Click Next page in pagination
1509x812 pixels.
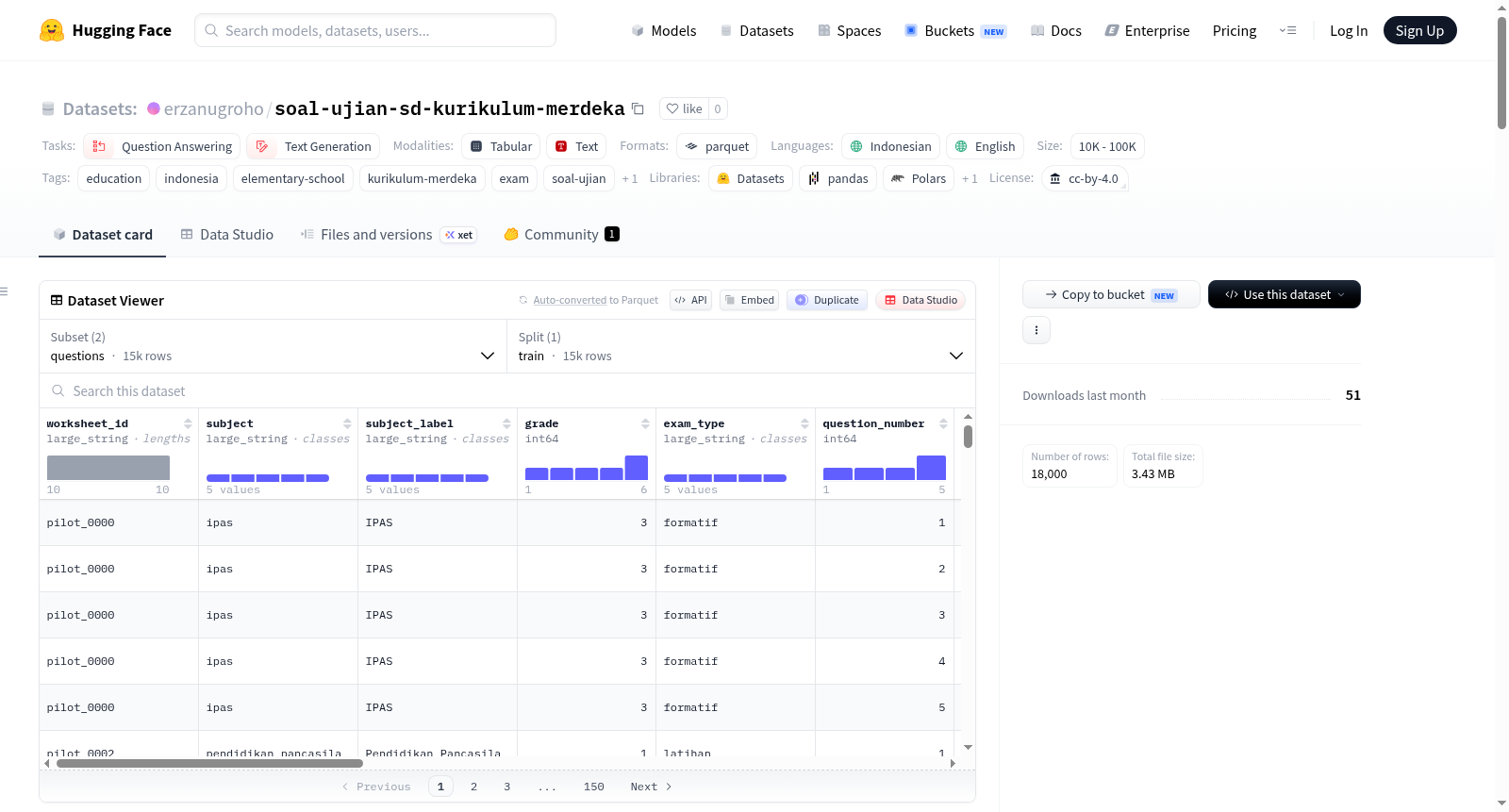point(651,787)
